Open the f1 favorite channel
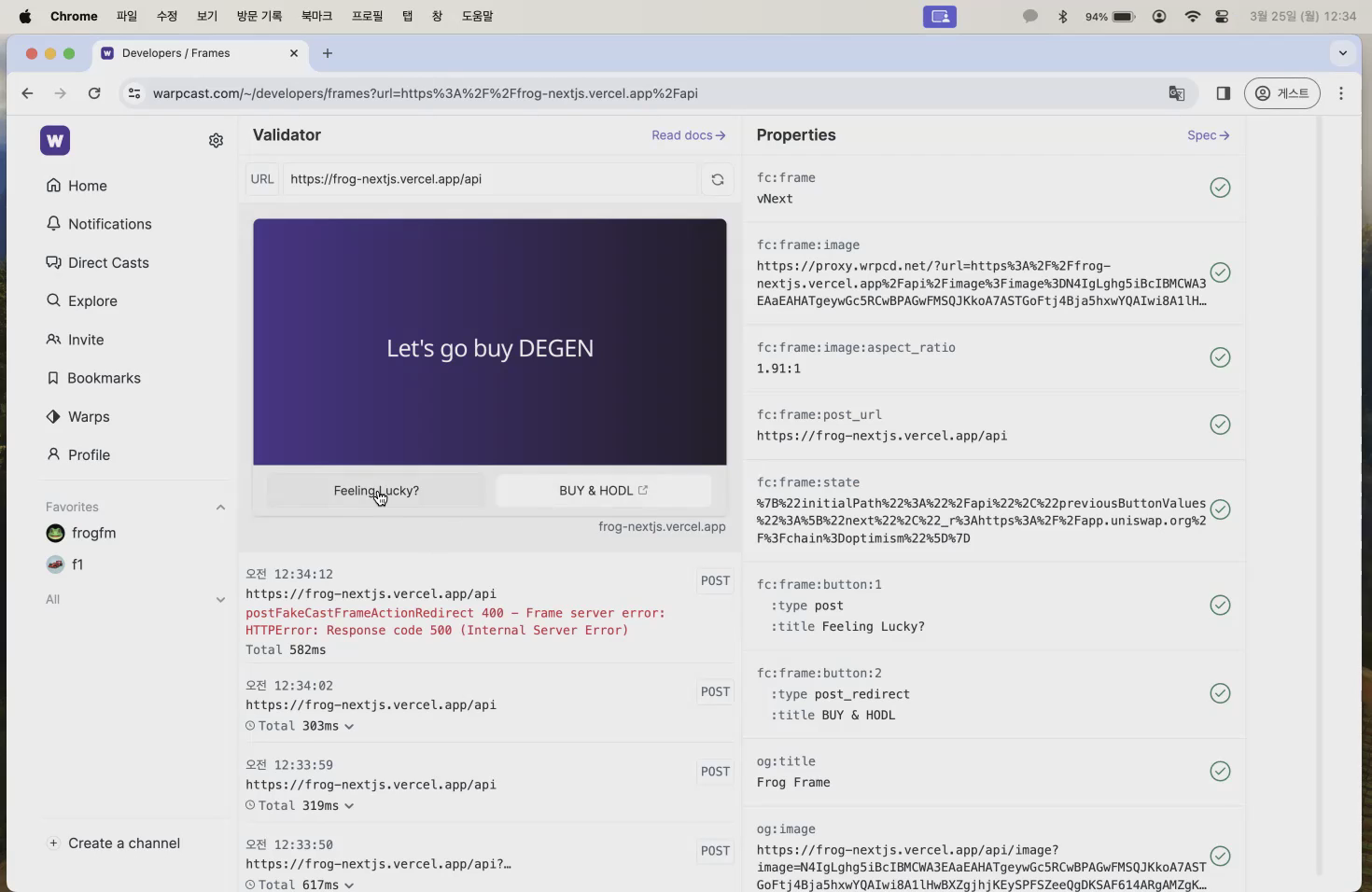This screenshot has width=1372, height=892. (64, 564)
